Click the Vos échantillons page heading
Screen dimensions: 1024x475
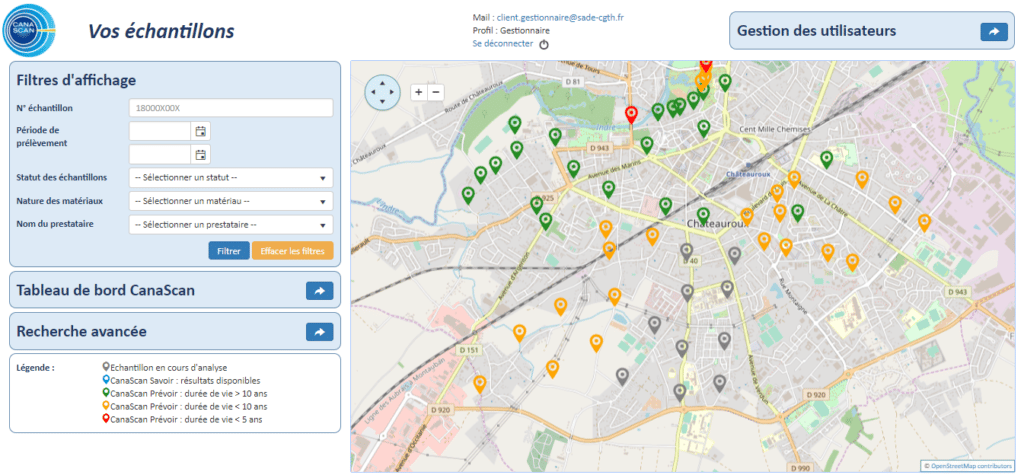click(x=161, y=31)
